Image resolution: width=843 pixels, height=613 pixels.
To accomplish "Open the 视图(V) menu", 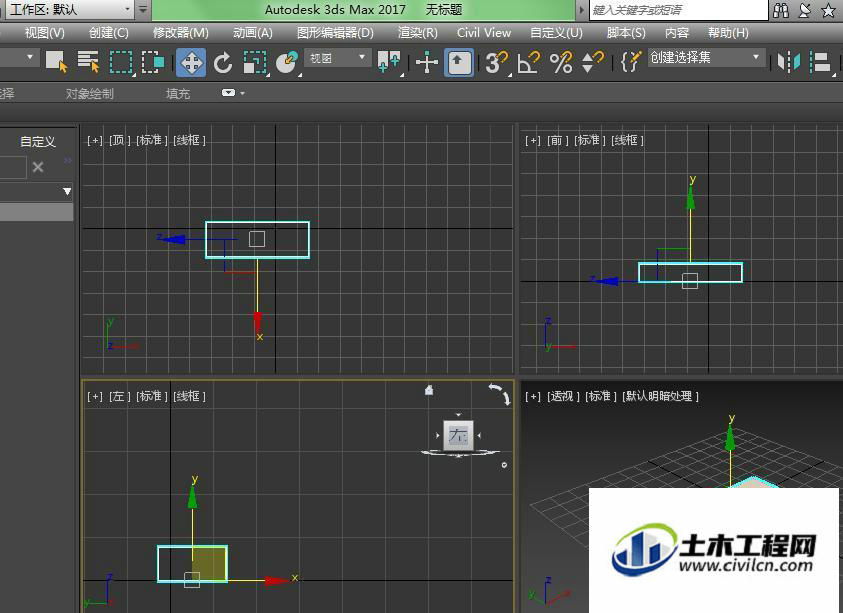I will (x=45, y=33).
